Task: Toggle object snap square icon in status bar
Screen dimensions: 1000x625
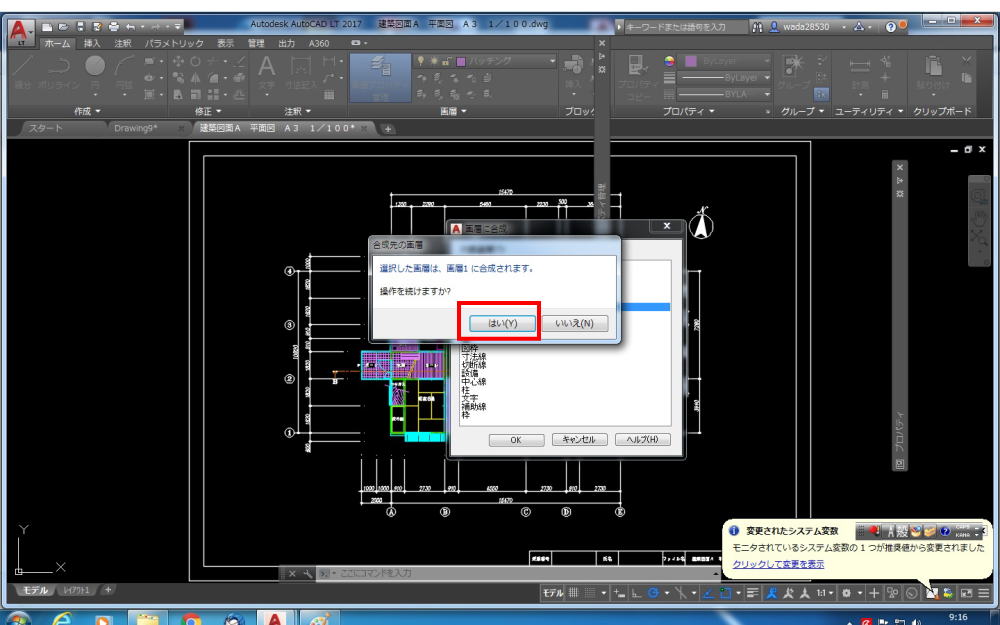Action: coord(725,593)
